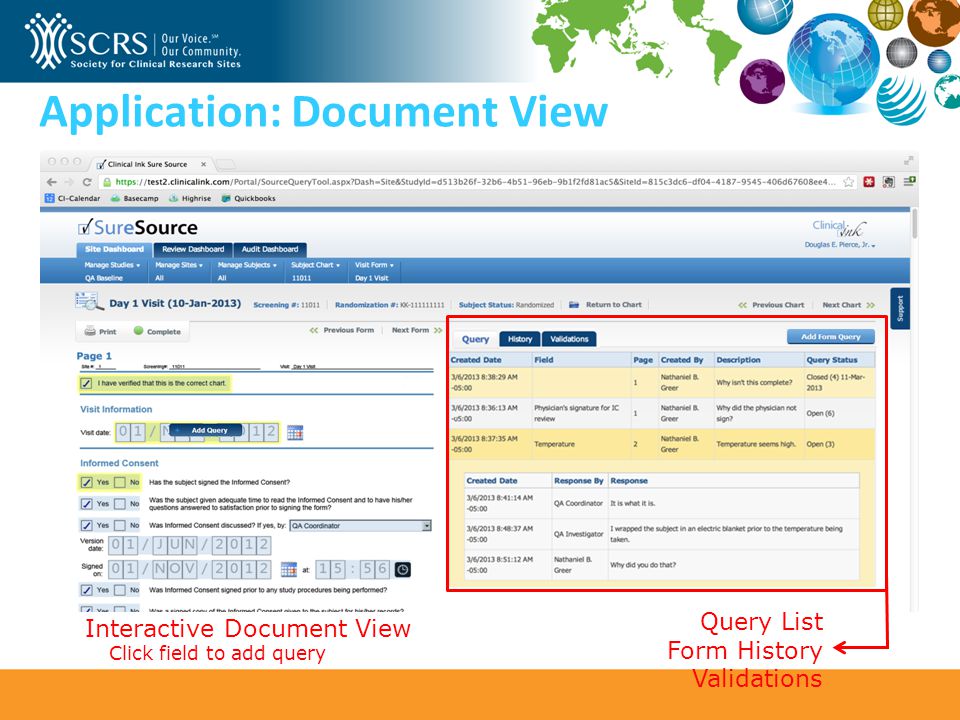The image size is (960, 720).
Task: Open the QA Coordinator dropdown
Action: click(361, 526)
